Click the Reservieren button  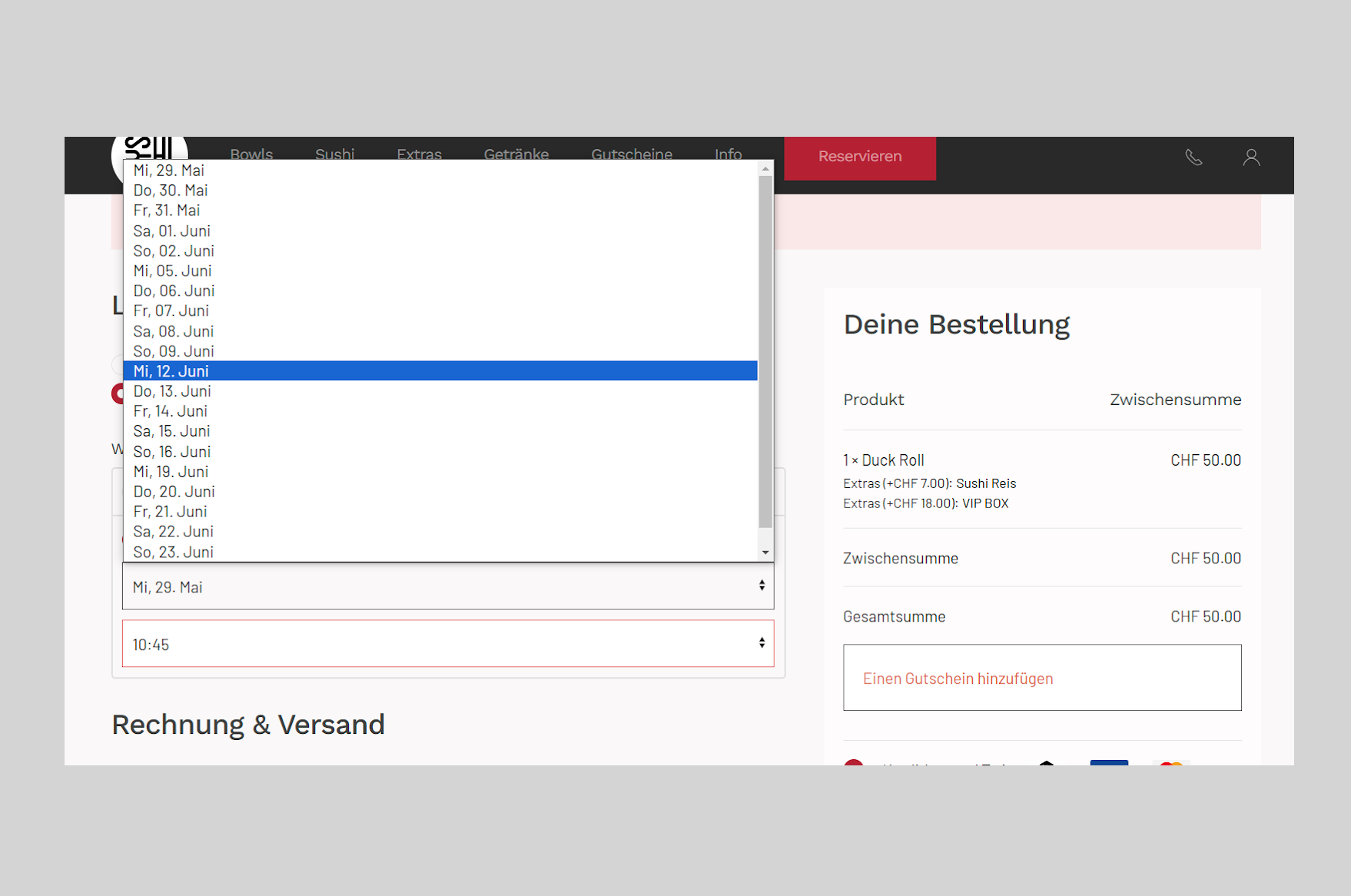860,157
